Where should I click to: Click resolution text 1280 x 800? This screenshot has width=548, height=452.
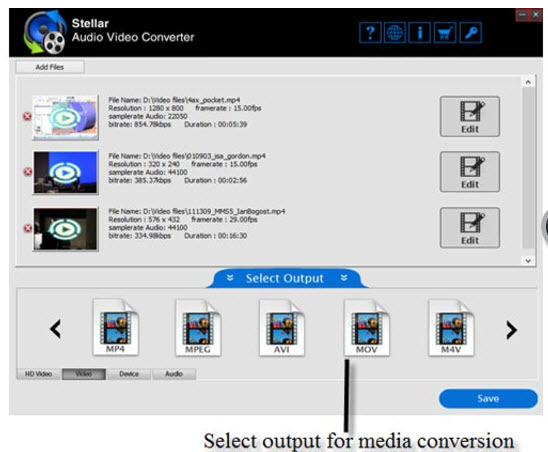click(x=166, y=108)
